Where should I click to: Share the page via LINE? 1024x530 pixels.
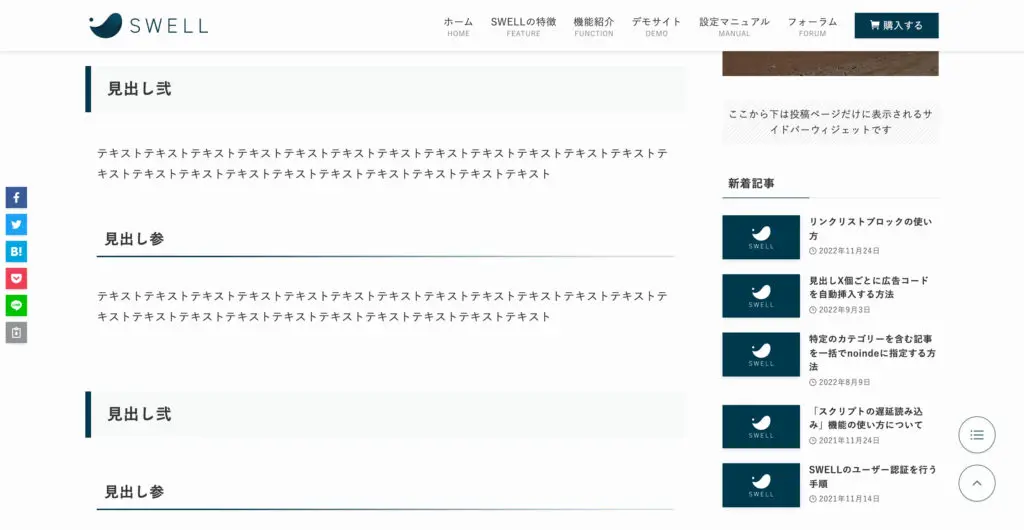pos(16,305)
